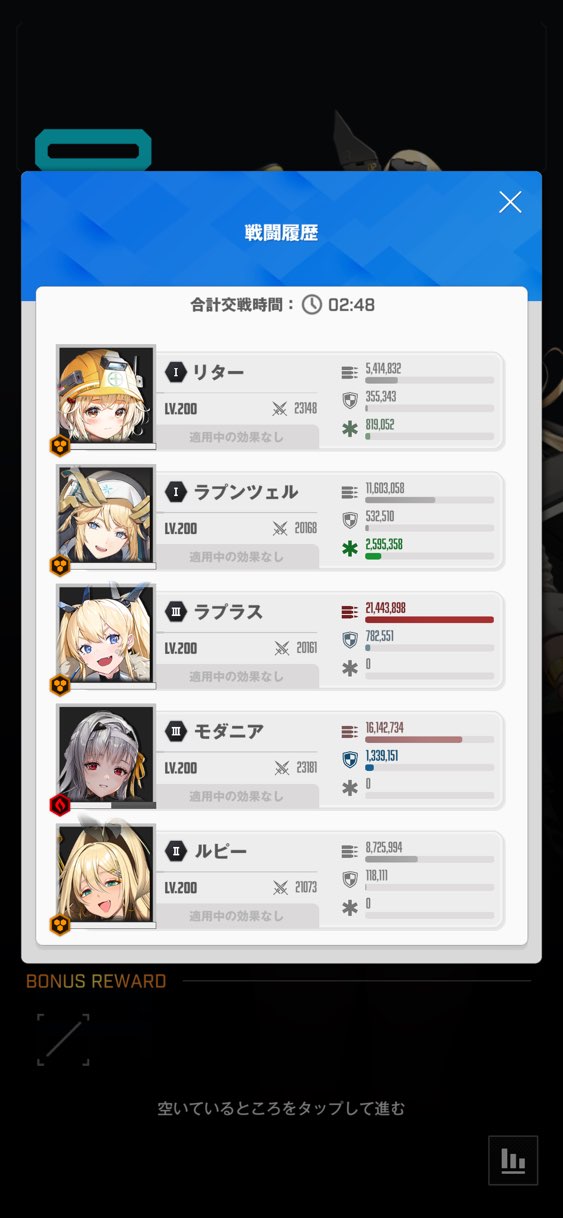Select ラプンツェル's portrait thumbnail

(x=106, y=516)
